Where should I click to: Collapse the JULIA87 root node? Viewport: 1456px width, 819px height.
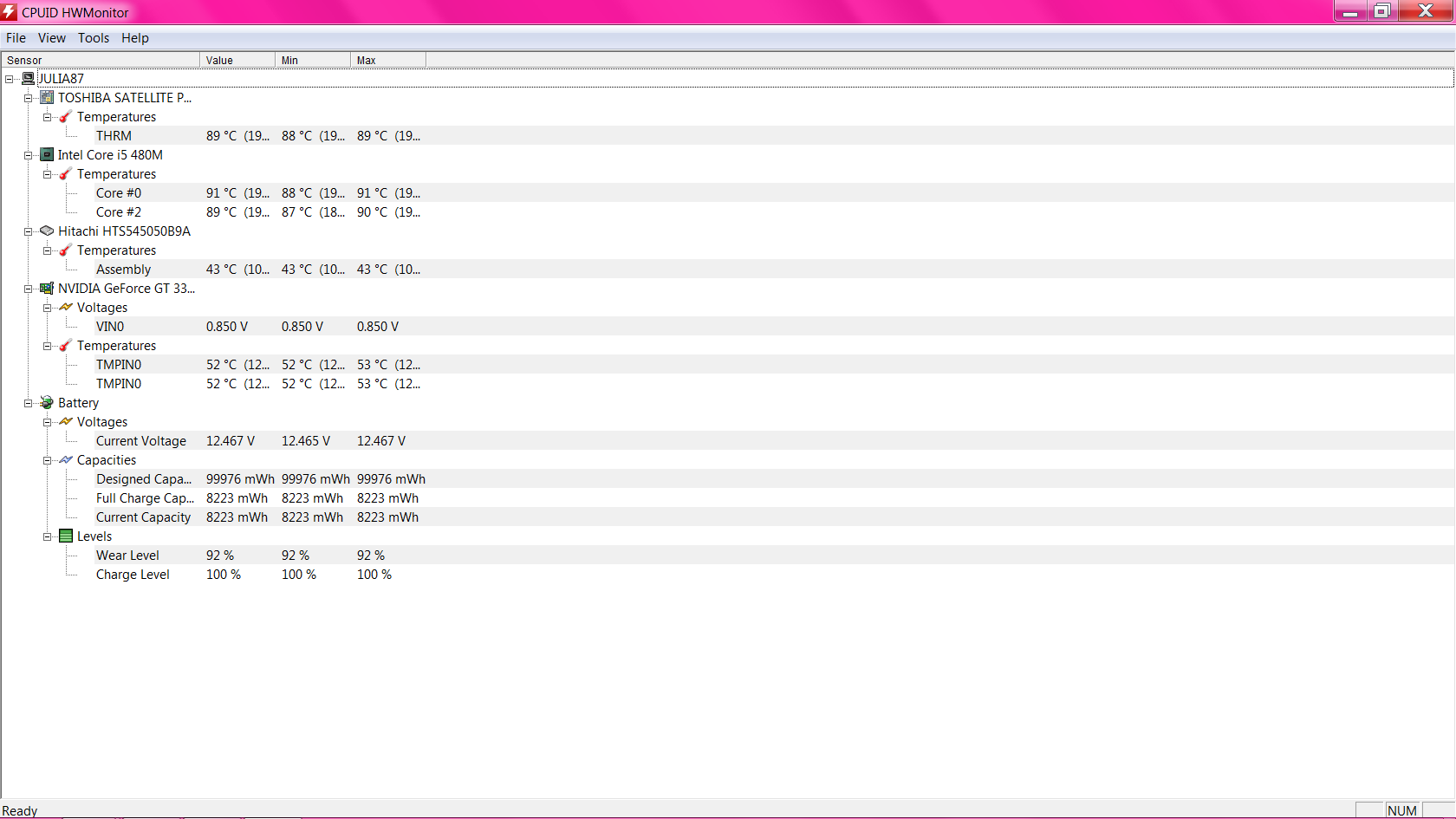10,79
